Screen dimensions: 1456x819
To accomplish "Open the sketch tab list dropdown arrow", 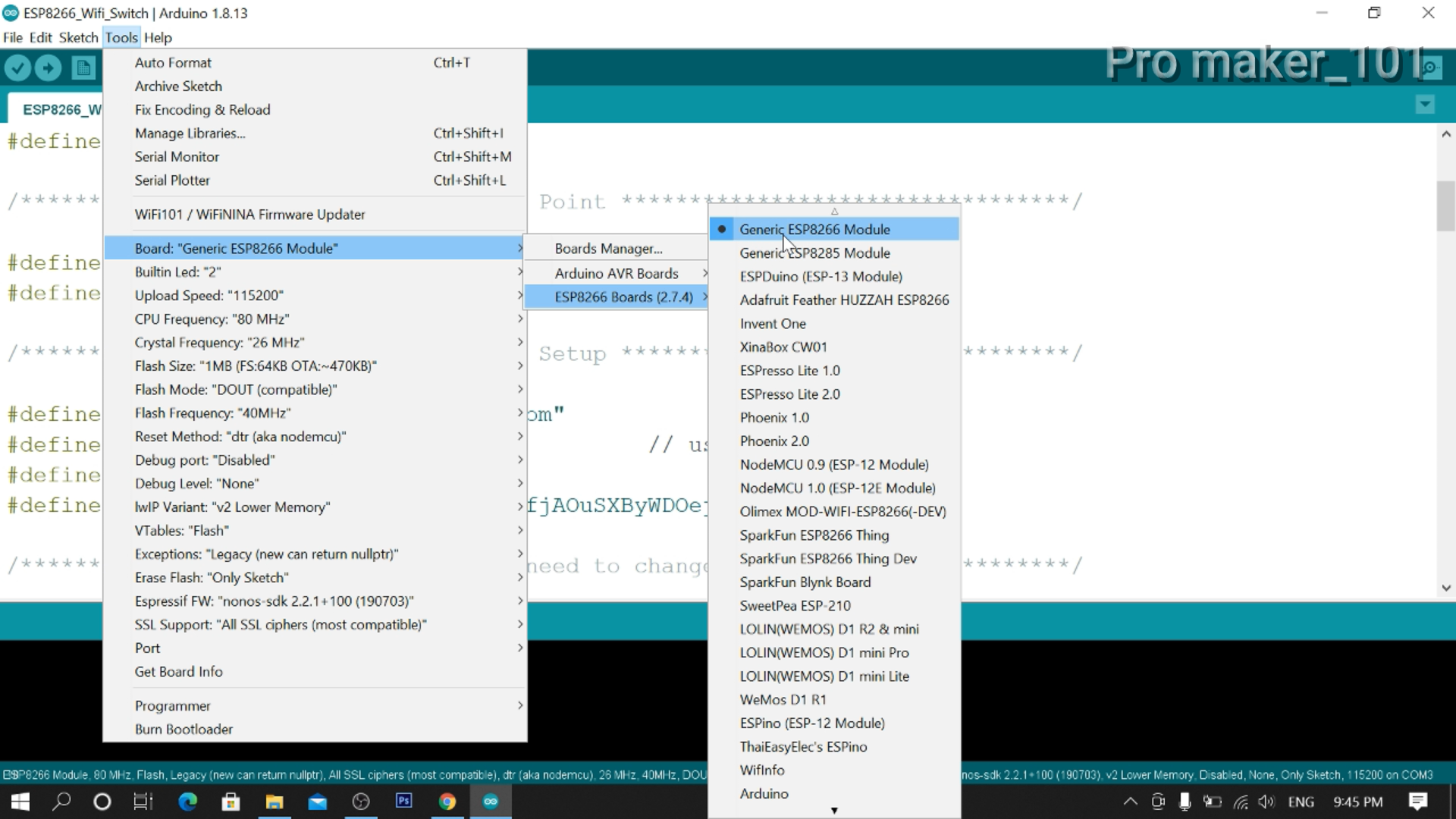I will point(1425,105).
